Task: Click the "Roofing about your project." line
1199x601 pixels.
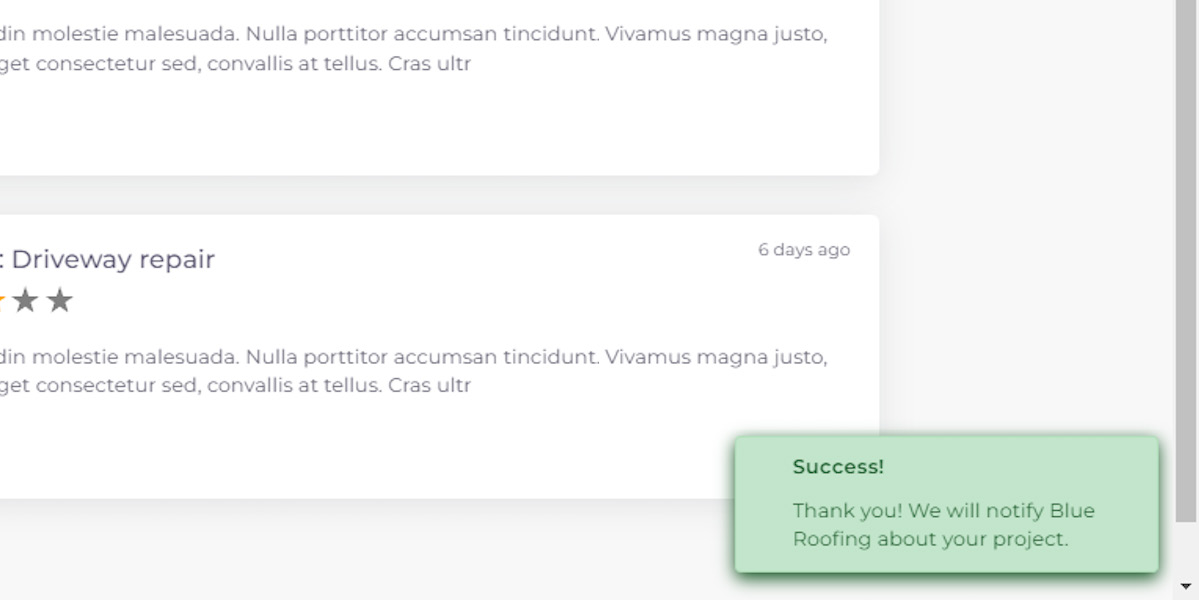Action: point(930,539)
